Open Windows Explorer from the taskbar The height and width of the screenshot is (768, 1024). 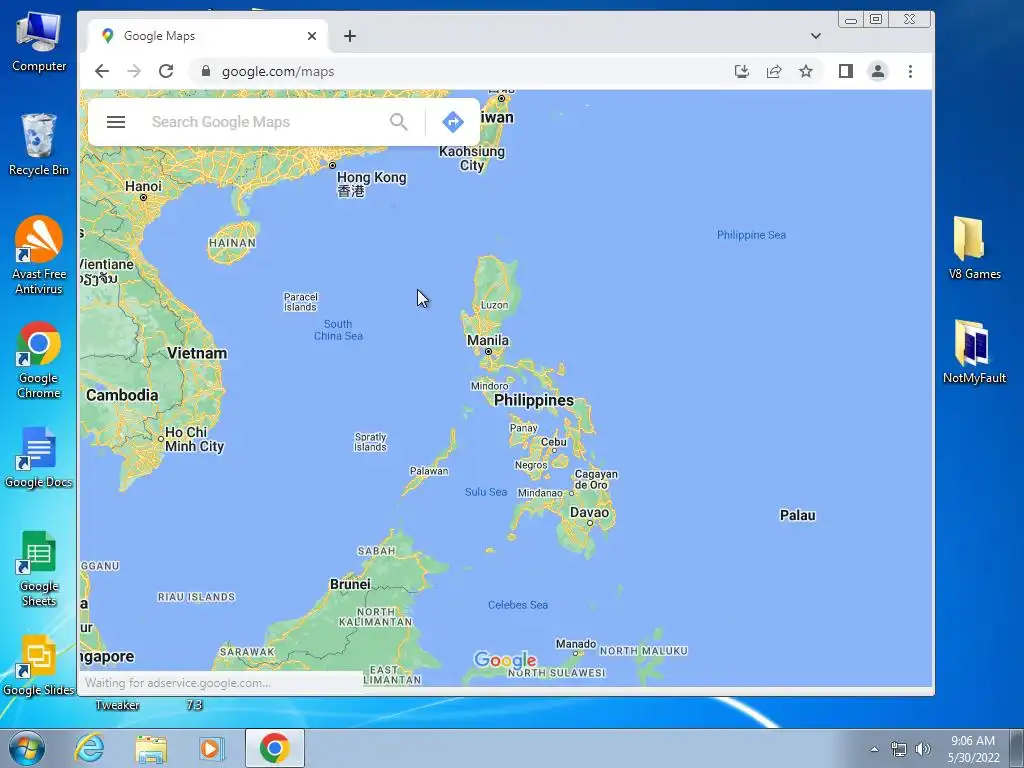(151, 748)
